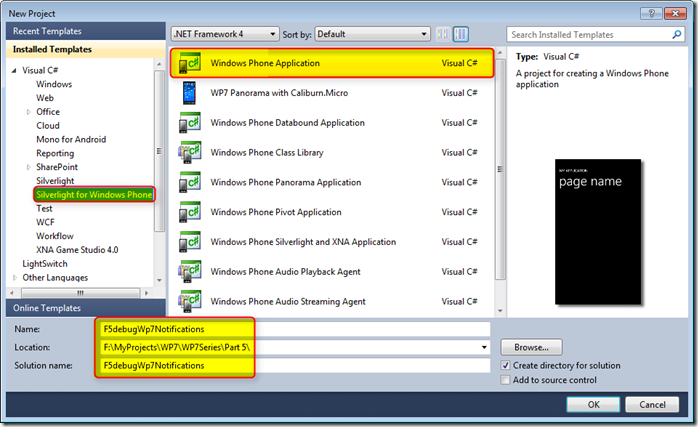This screenshot has width=698, height=427.
Task: Click the phone page name preview thumbnail
Action: click(598, 232)
